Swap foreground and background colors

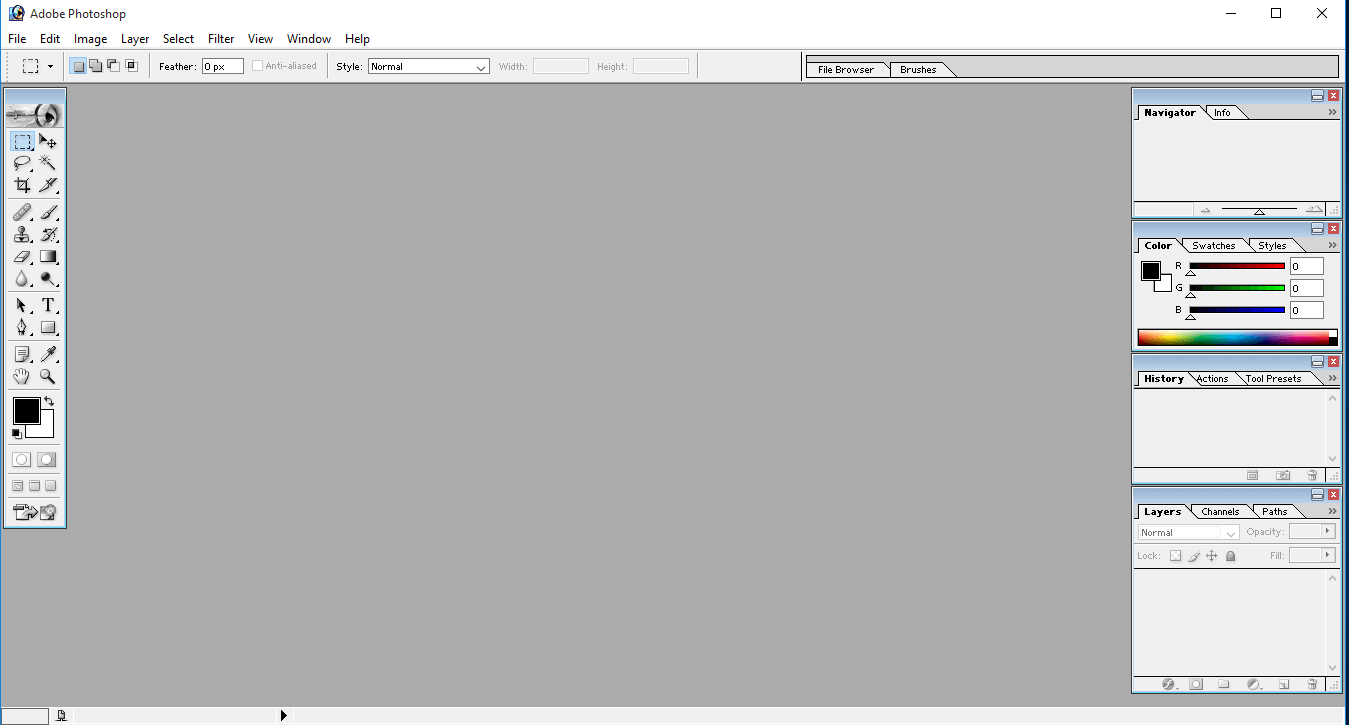pyautogui.click(x=49, y=399)
